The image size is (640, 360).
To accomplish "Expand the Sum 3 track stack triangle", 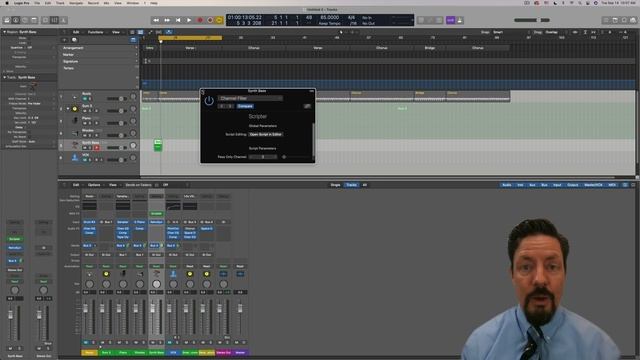I will [x=68, y=109].
